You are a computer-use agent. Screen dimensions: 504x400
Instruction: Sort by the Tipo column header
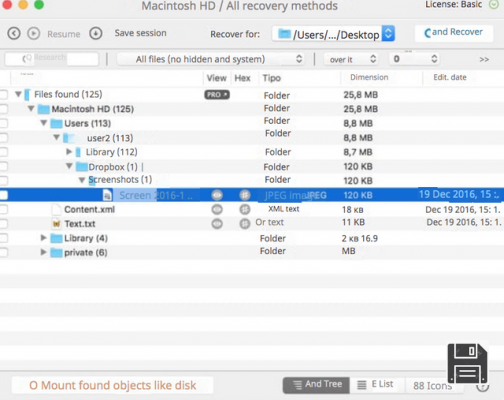point(272,78)
